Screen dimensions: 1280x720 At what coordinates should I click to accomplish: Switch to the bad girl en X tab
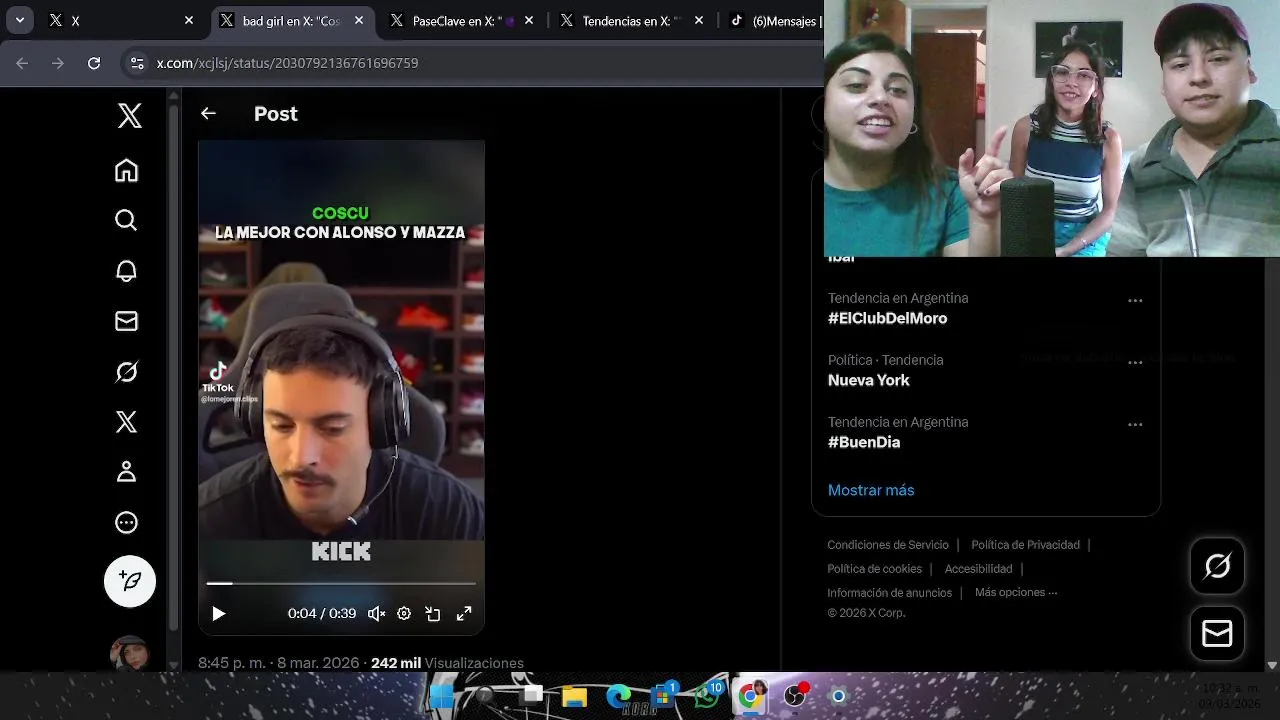292,20
